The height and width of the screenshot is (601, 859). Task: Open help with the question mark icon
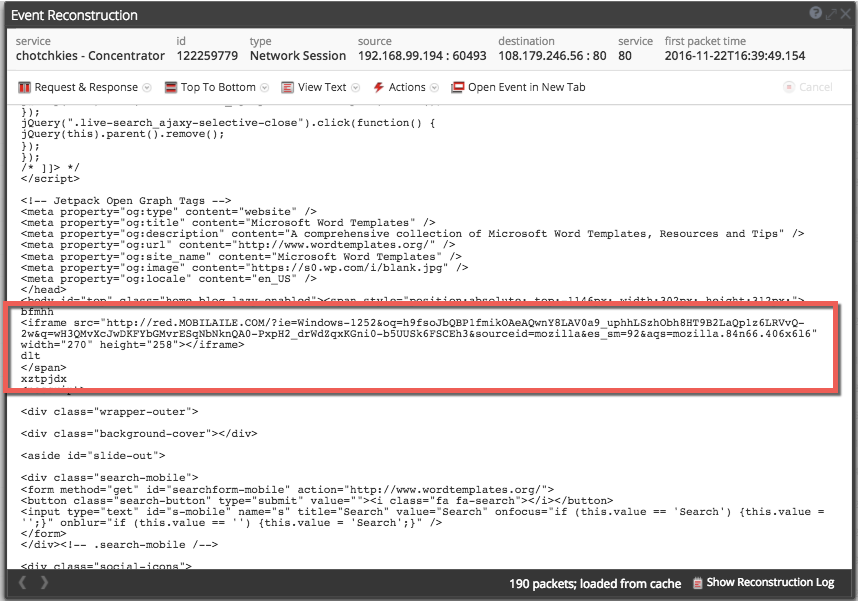[x=816, y=14]
